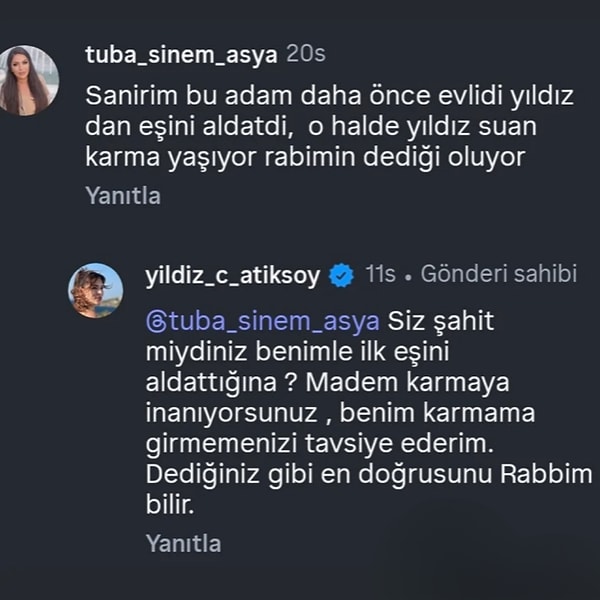Click the 11s timestamp on the reply

coord(380,275)
